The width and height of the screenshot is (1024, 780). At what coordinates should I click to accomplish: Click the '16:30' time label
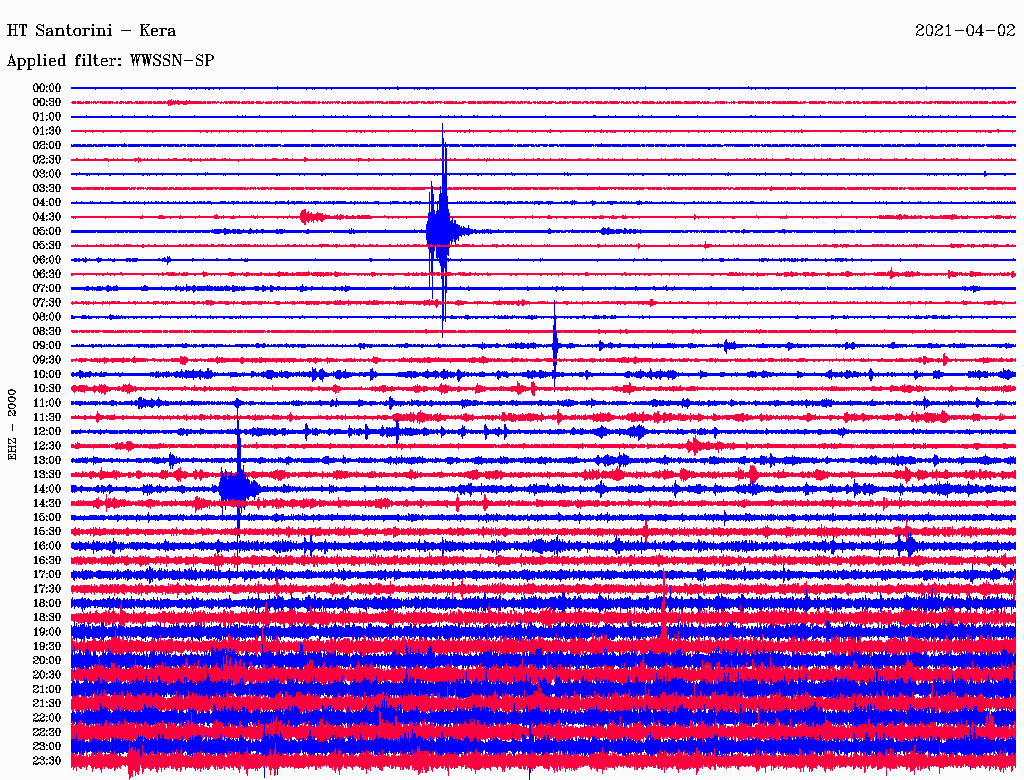click(46, 561)
